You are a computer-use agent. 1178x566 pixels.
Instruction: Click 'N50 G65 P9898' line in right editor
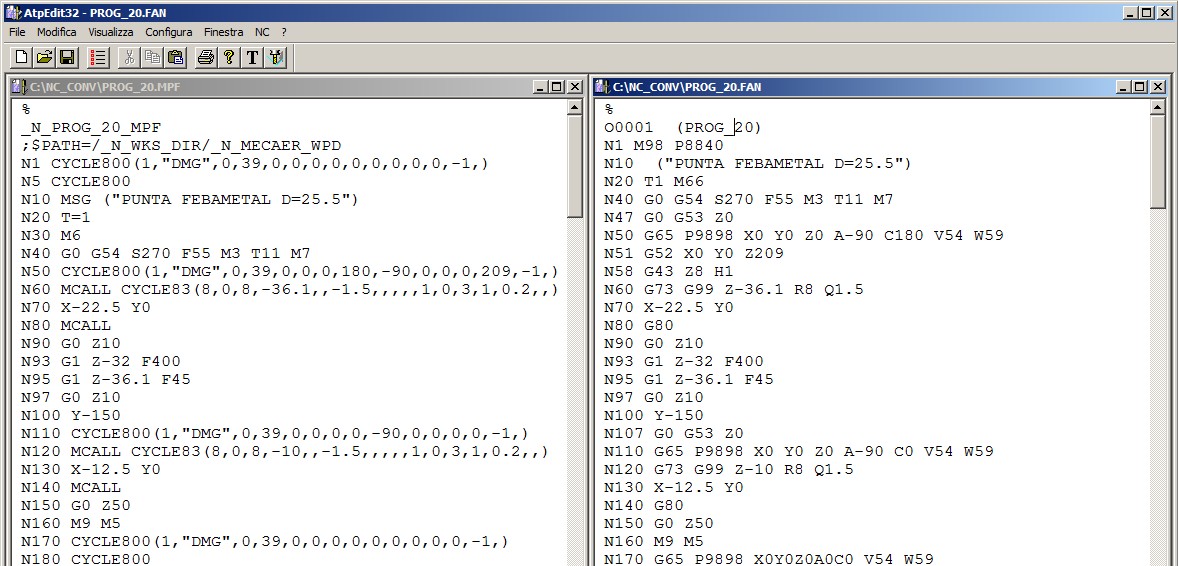pos(804,235)
